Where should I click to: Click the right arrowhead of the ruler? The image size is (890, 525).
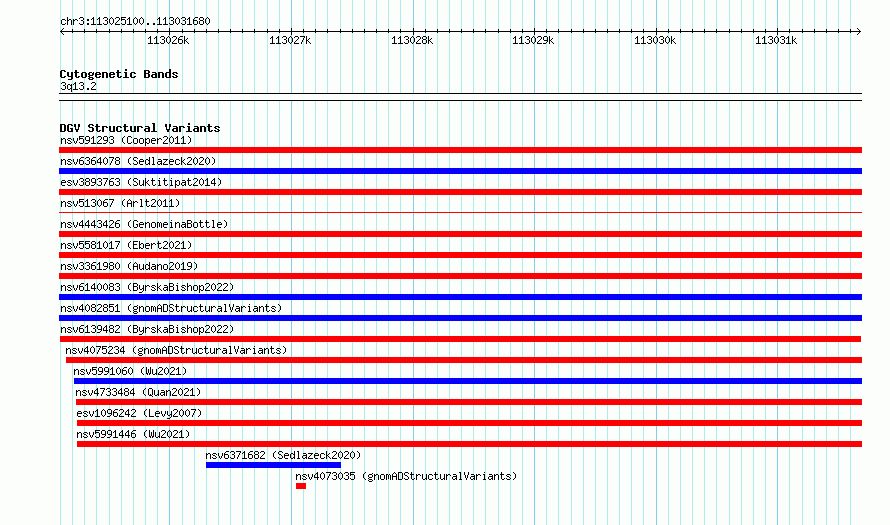(x=859, y=32)
